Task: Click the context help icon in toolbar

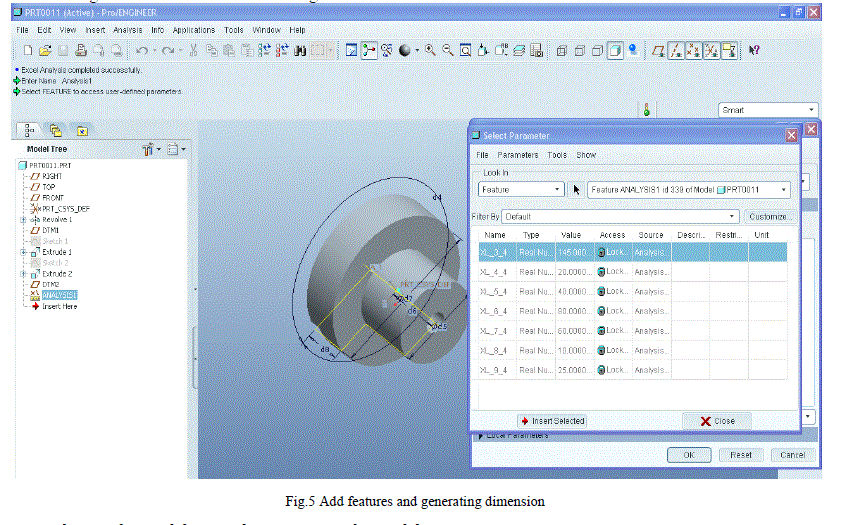Action: [x=754, y=50]
